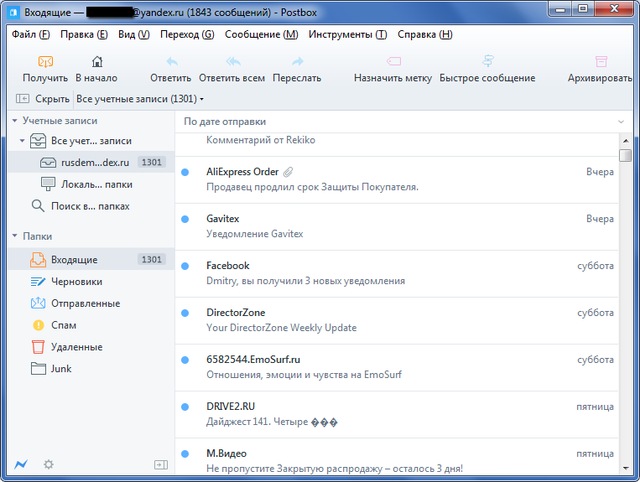Collapse the Учетные записи section
Image resolution: width=640 pixels, height=482 pixels.
[15, 120]
